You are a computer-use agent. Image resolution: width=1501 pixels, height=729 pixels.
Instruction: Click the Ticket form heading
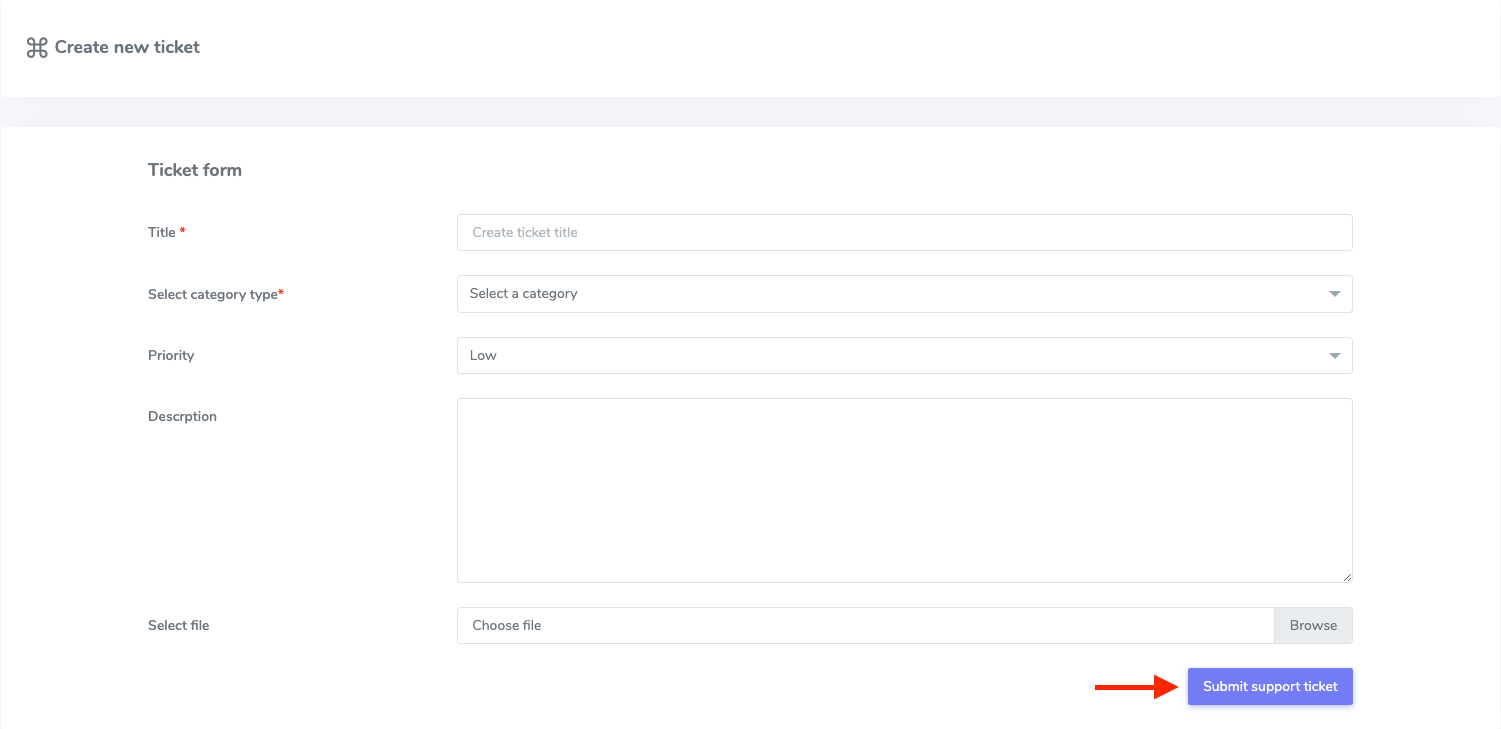click(195, 169)
